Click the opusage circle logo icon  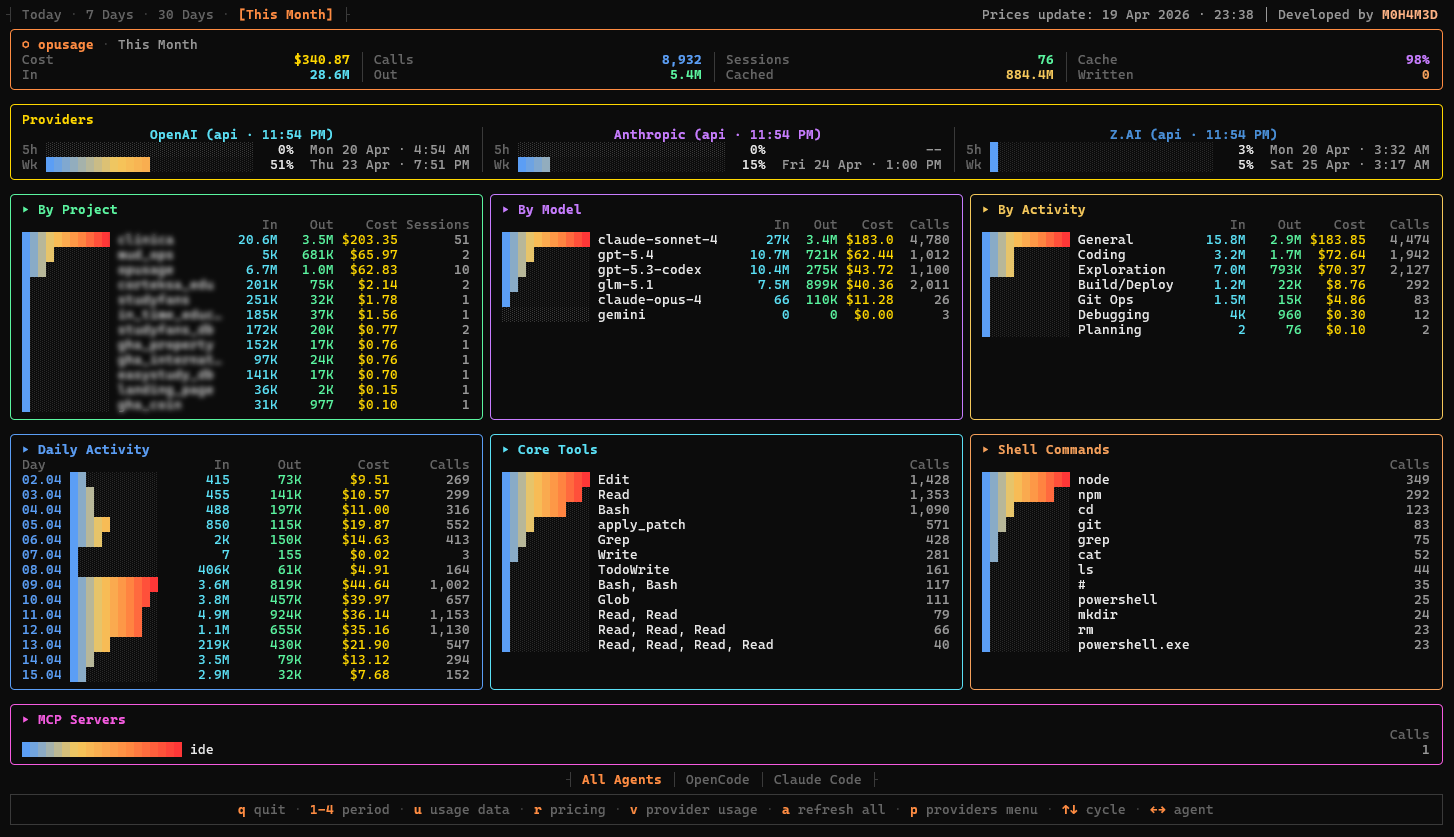[x=26, y=45]
